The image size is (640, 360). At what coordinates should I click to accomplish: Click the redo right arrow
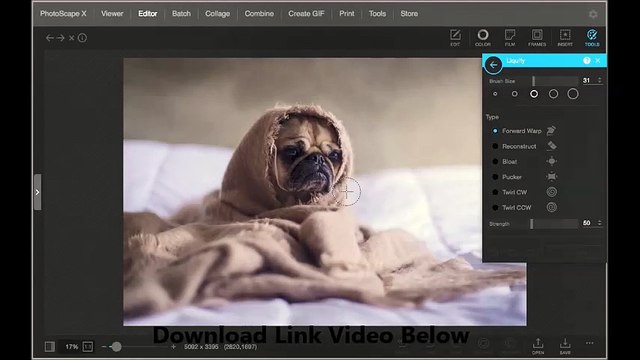[61, 38]
